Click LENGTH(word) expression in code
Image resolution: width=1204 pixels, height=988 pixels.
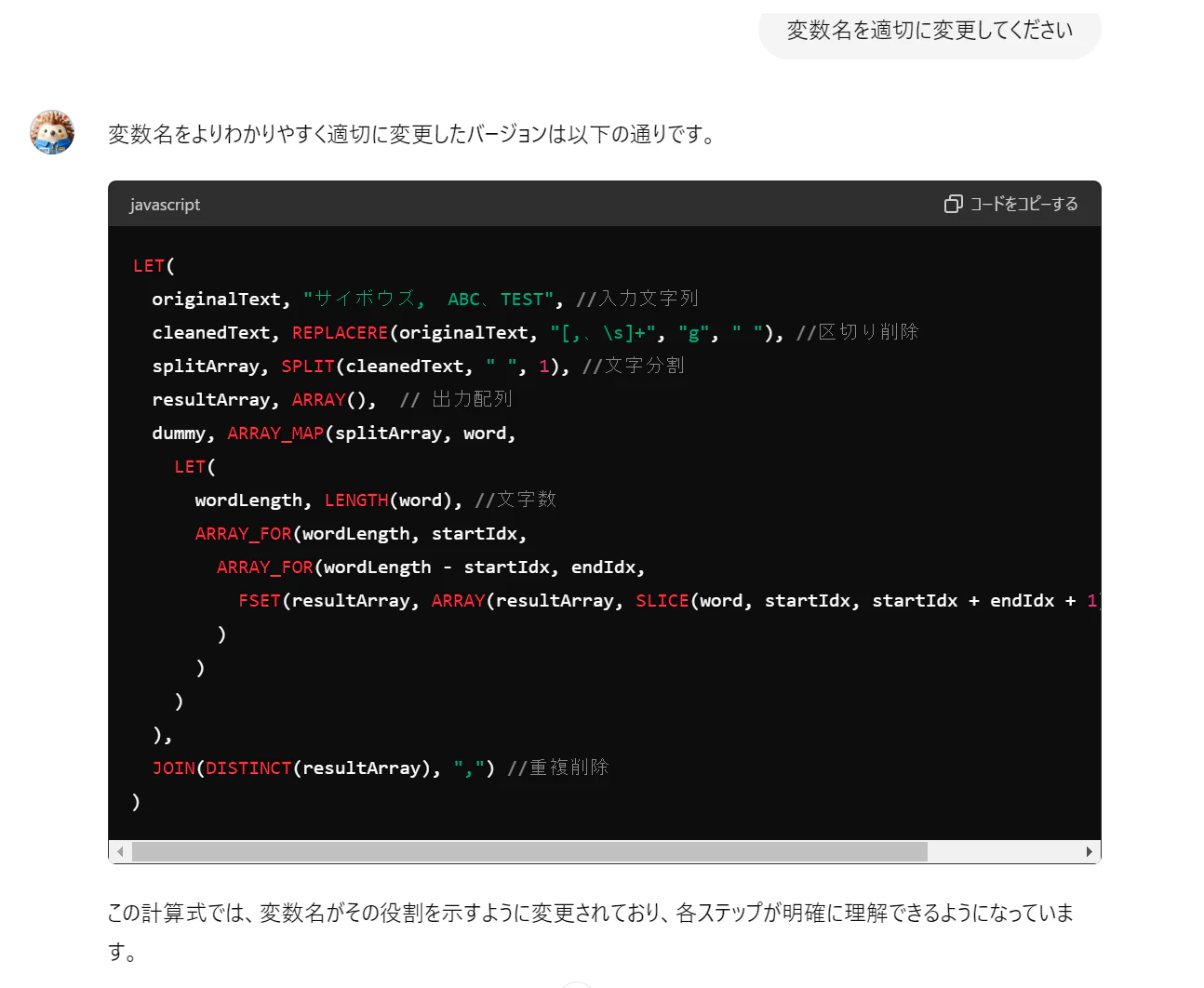pos(388,500)
